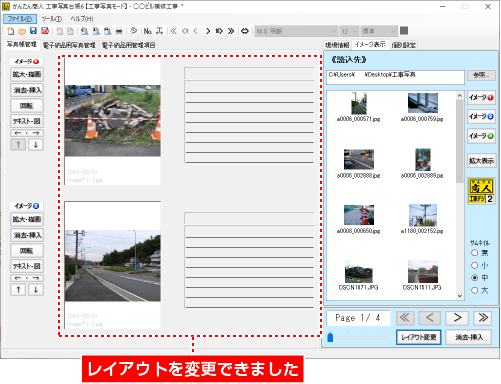Click the fit-width double-headed arrow icon
The height and width of the screenshot is (384, 501).
(x=245, y=31)
